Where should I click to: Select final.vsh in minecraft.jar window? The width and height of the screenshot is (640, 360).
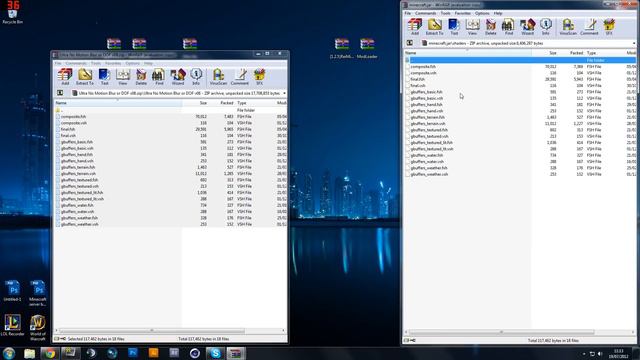(418, 85)
